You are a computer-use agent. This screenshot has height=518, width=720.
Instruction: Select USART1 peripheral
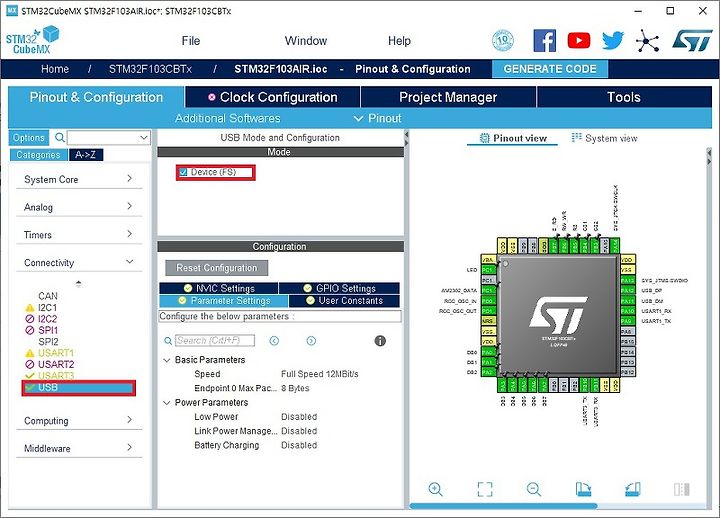[x=56, y=353]
